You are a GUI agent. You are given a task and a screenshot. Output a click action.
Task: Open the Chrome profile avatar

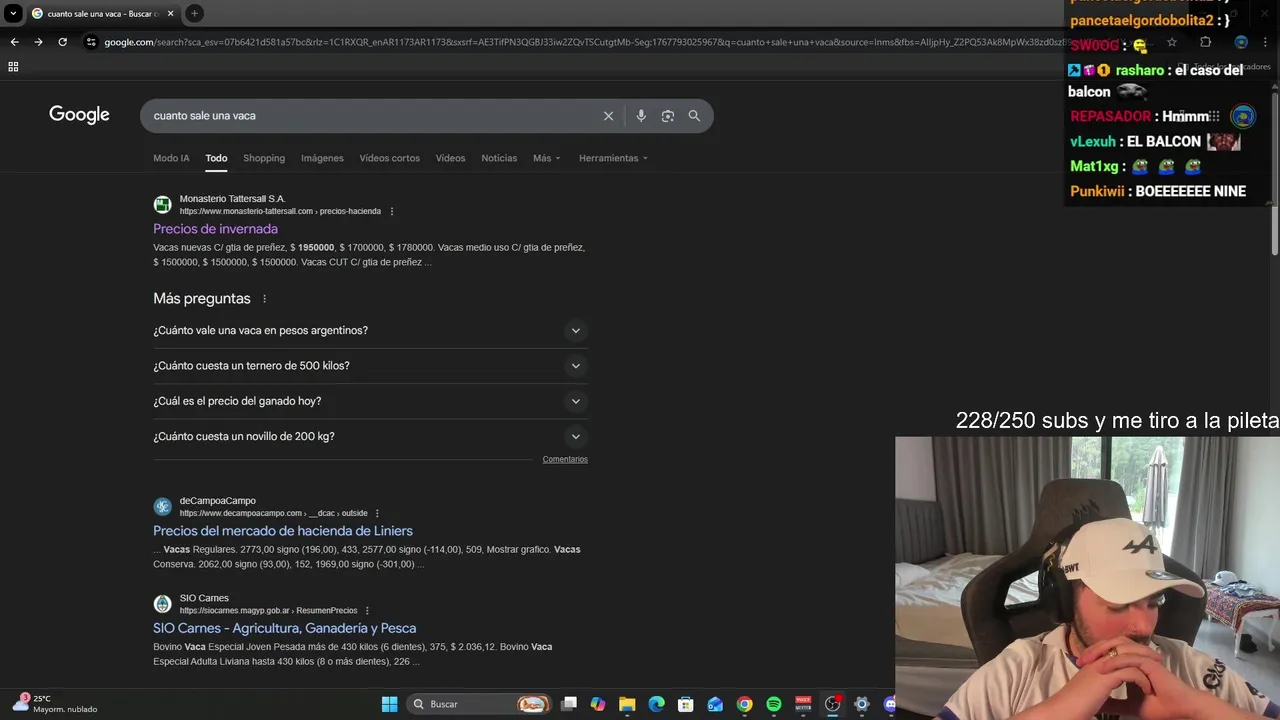click(x=1241, y=42)
